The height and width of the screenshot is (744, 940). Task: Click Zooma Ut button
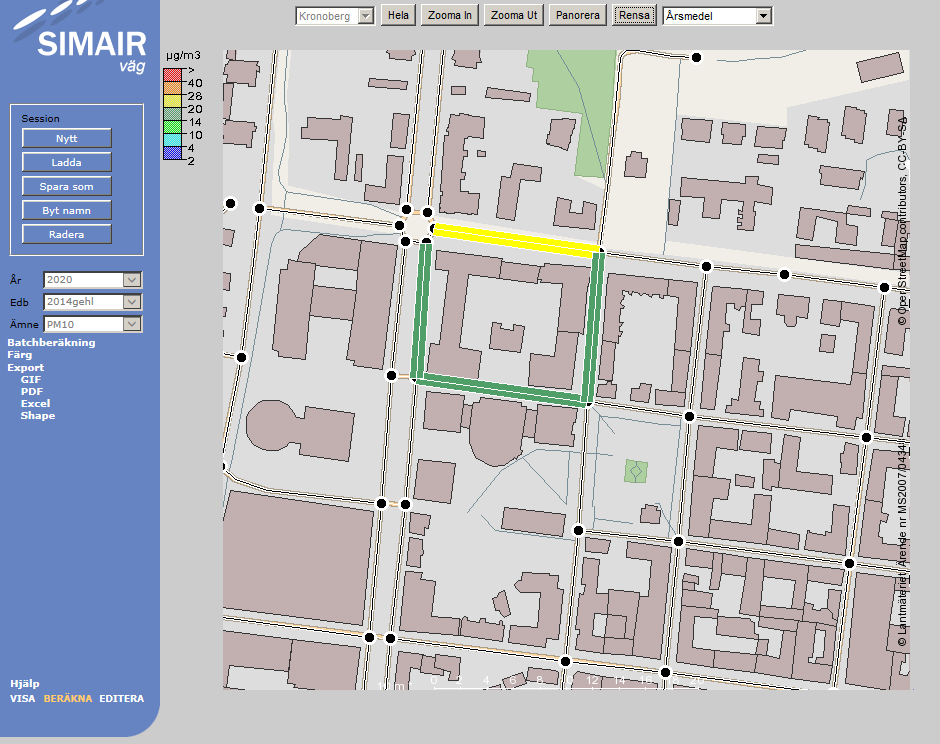tap(514, 16)
